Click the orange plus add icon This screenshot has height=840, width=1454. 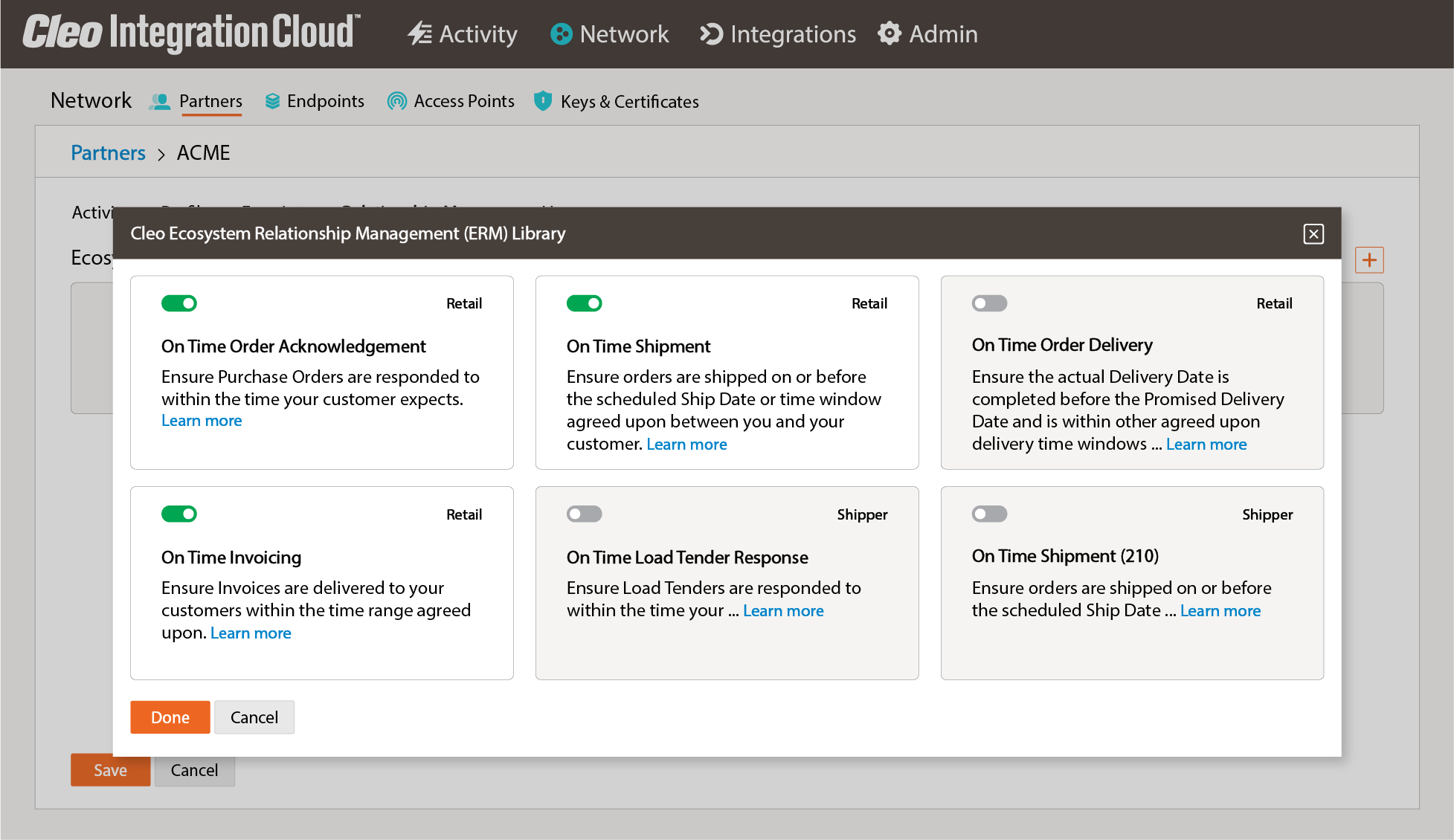click(1369, 260)
